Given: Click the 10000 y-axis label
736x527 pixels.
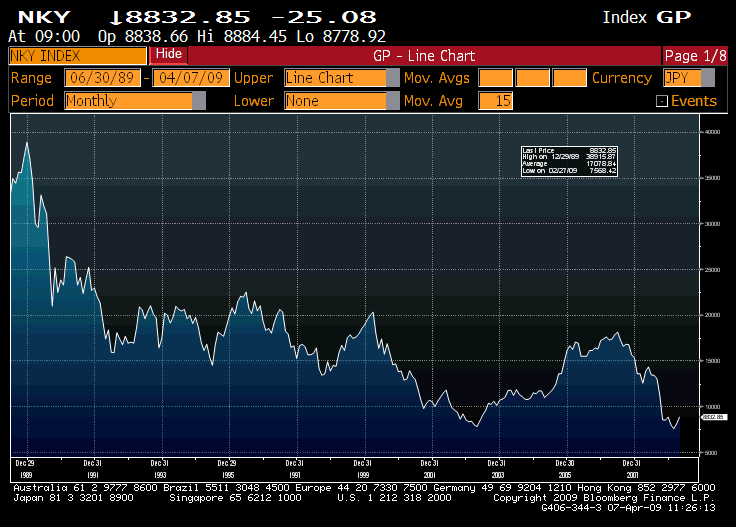Looking at the screenshot, I should [713, 407].
